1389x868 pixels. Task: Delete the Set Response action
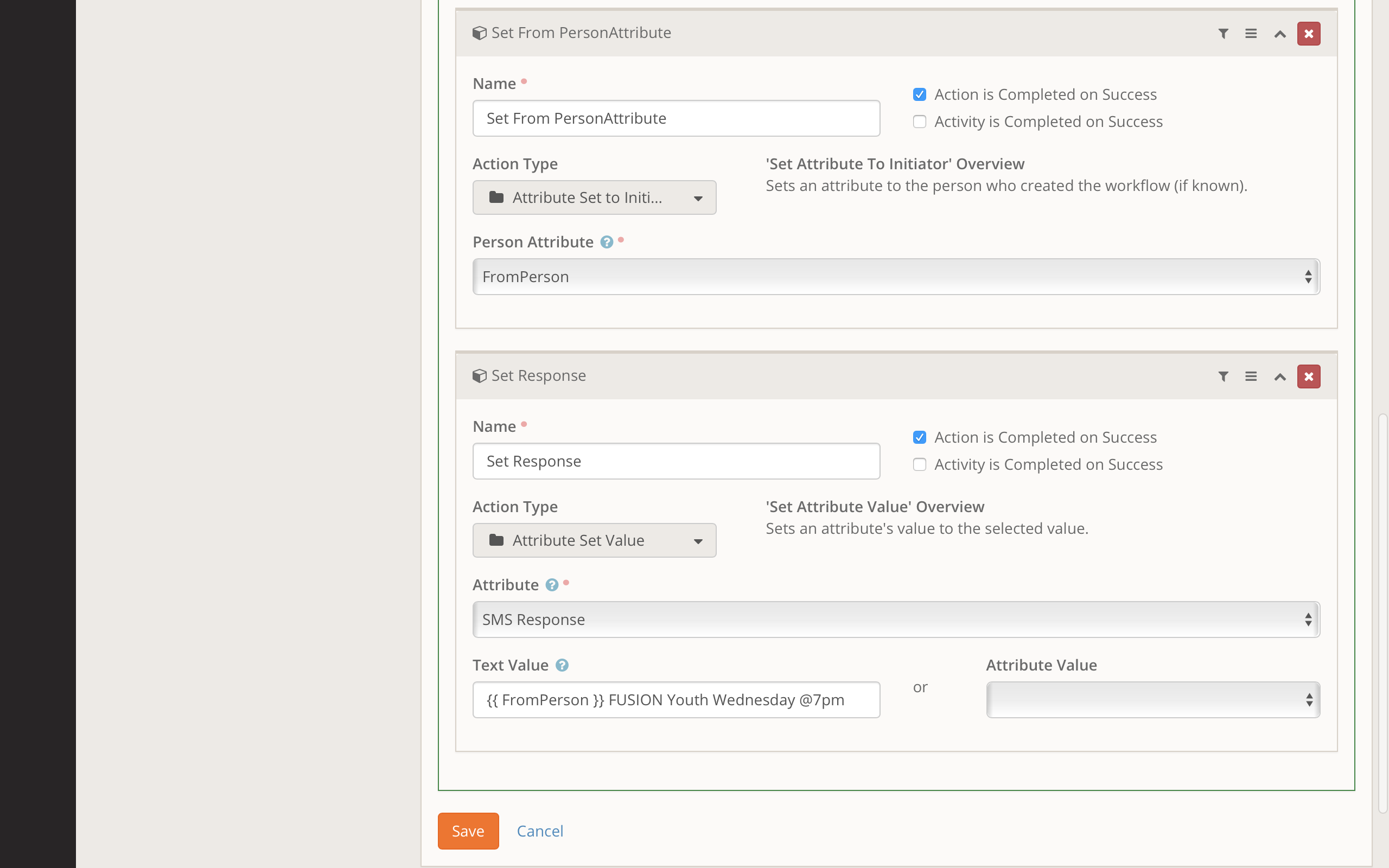[1308, 376]
